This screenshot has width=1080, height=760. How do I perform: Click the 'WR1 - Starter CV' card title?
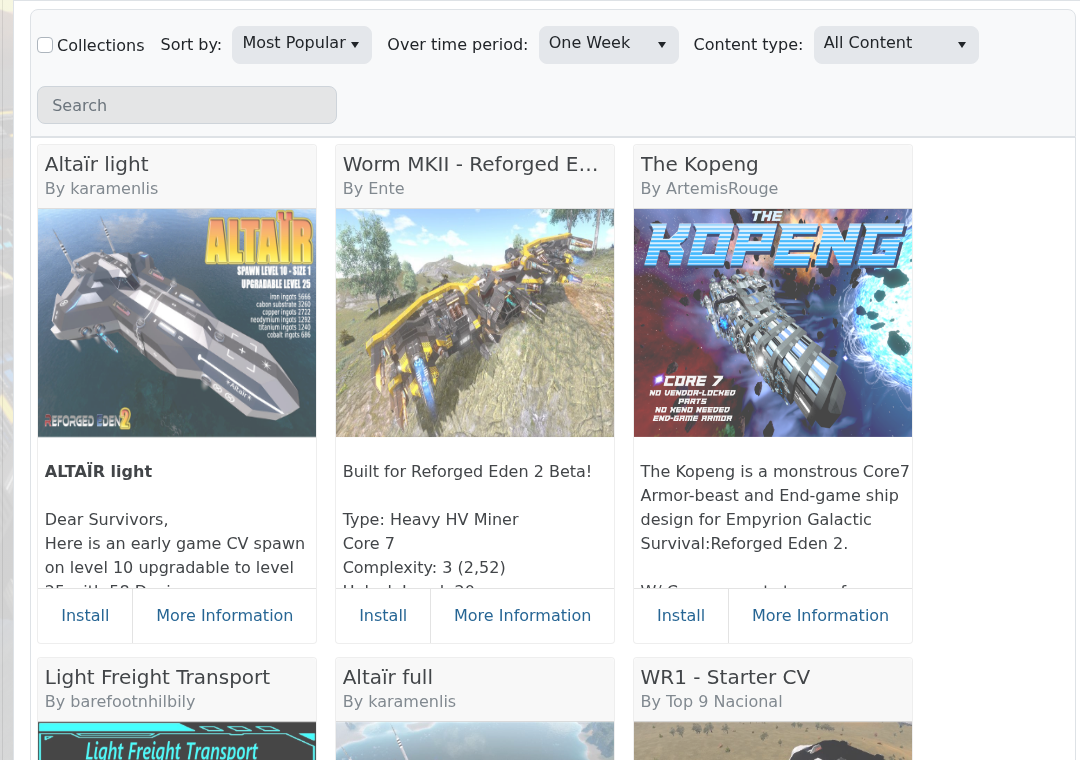point(725,677)
